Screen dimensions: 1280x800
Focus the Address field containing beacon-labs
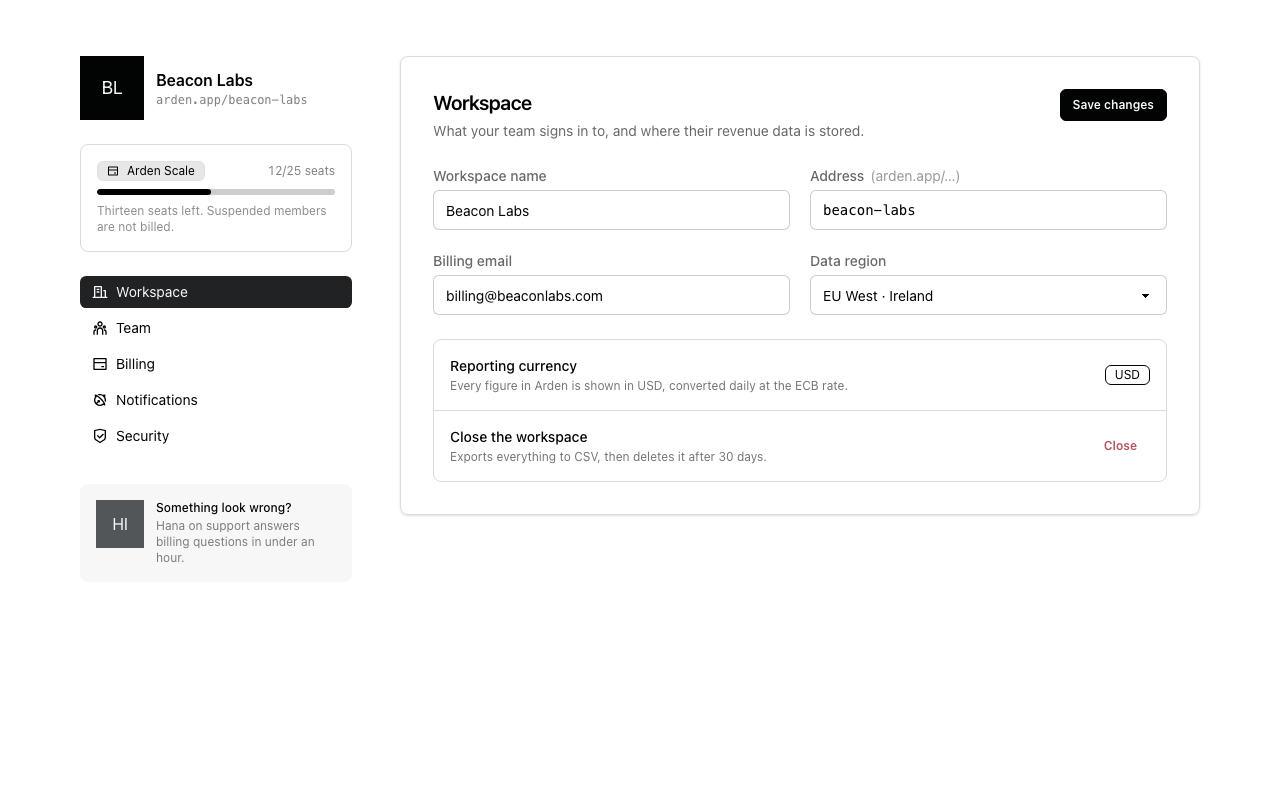tap(988, 210)
